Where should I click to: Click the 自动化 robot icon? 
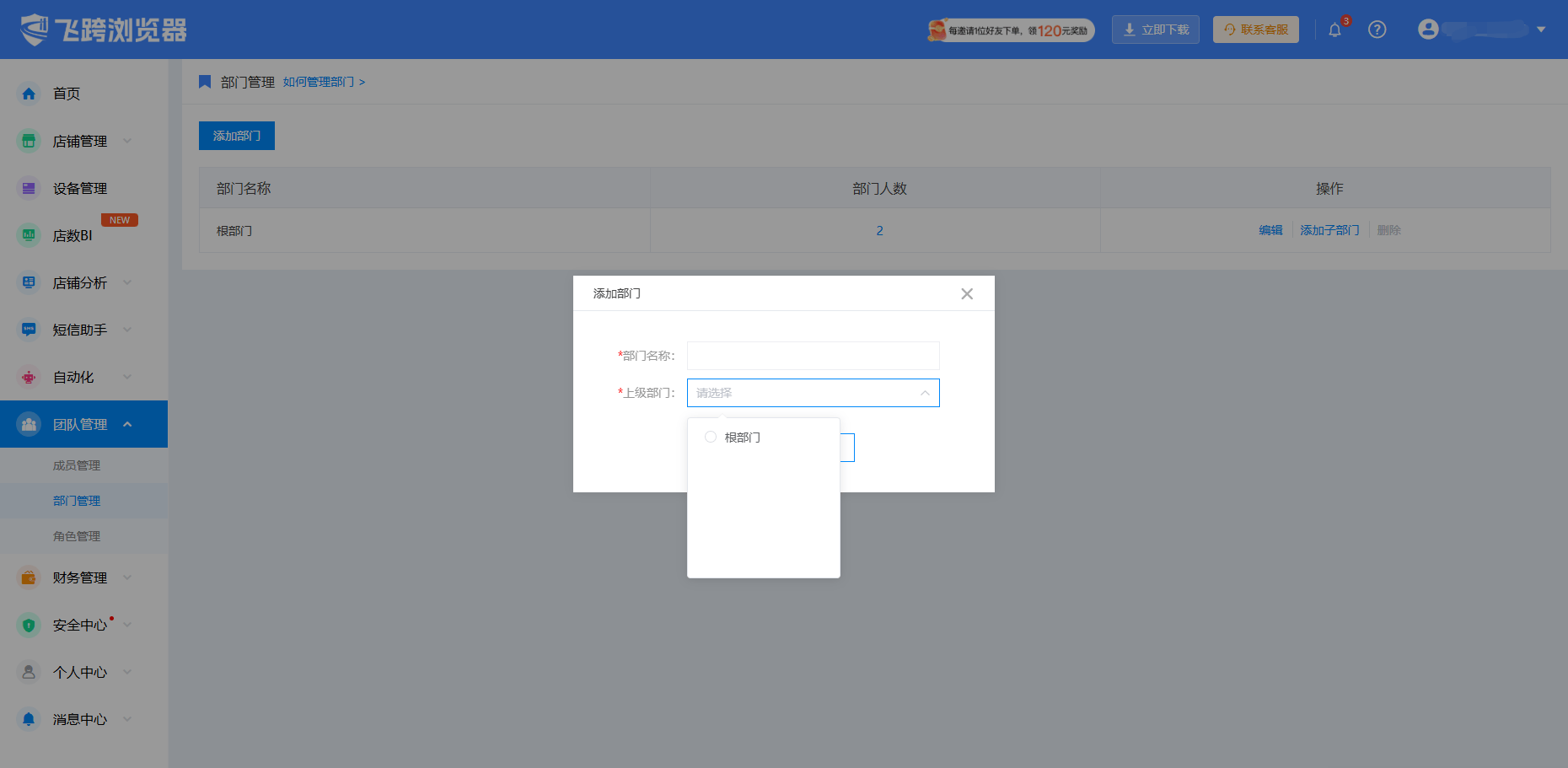pos(29,377)
